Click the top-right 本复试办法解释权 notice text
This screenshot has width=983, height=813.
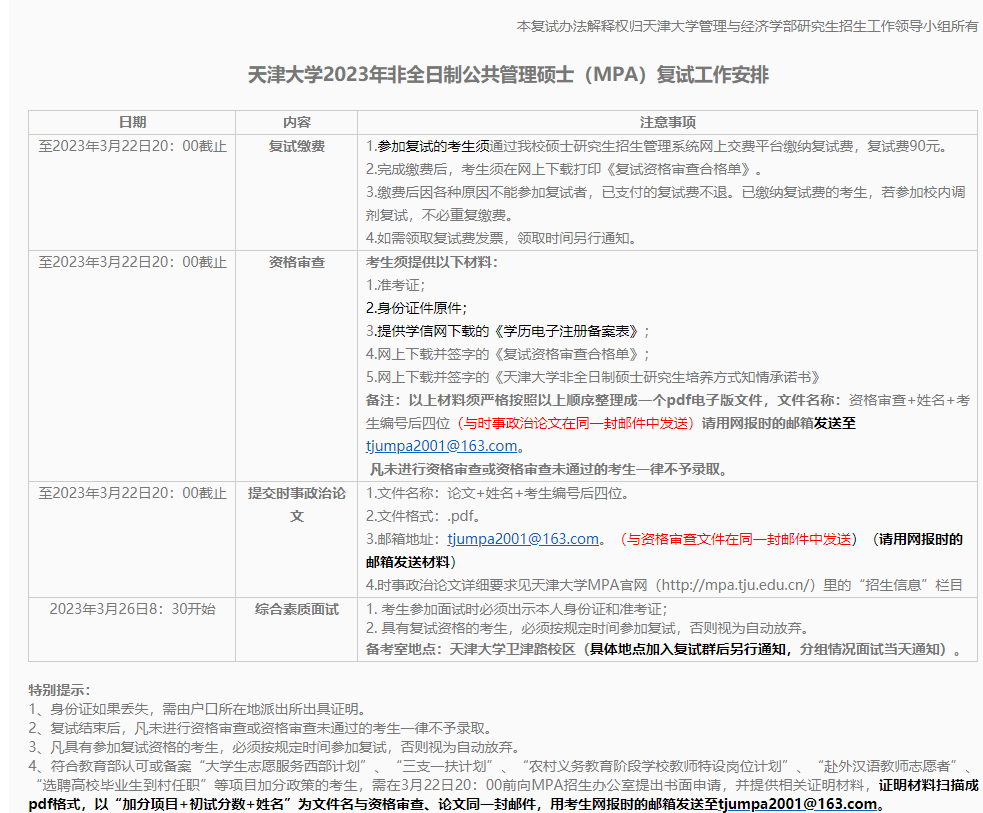(747, 26)
